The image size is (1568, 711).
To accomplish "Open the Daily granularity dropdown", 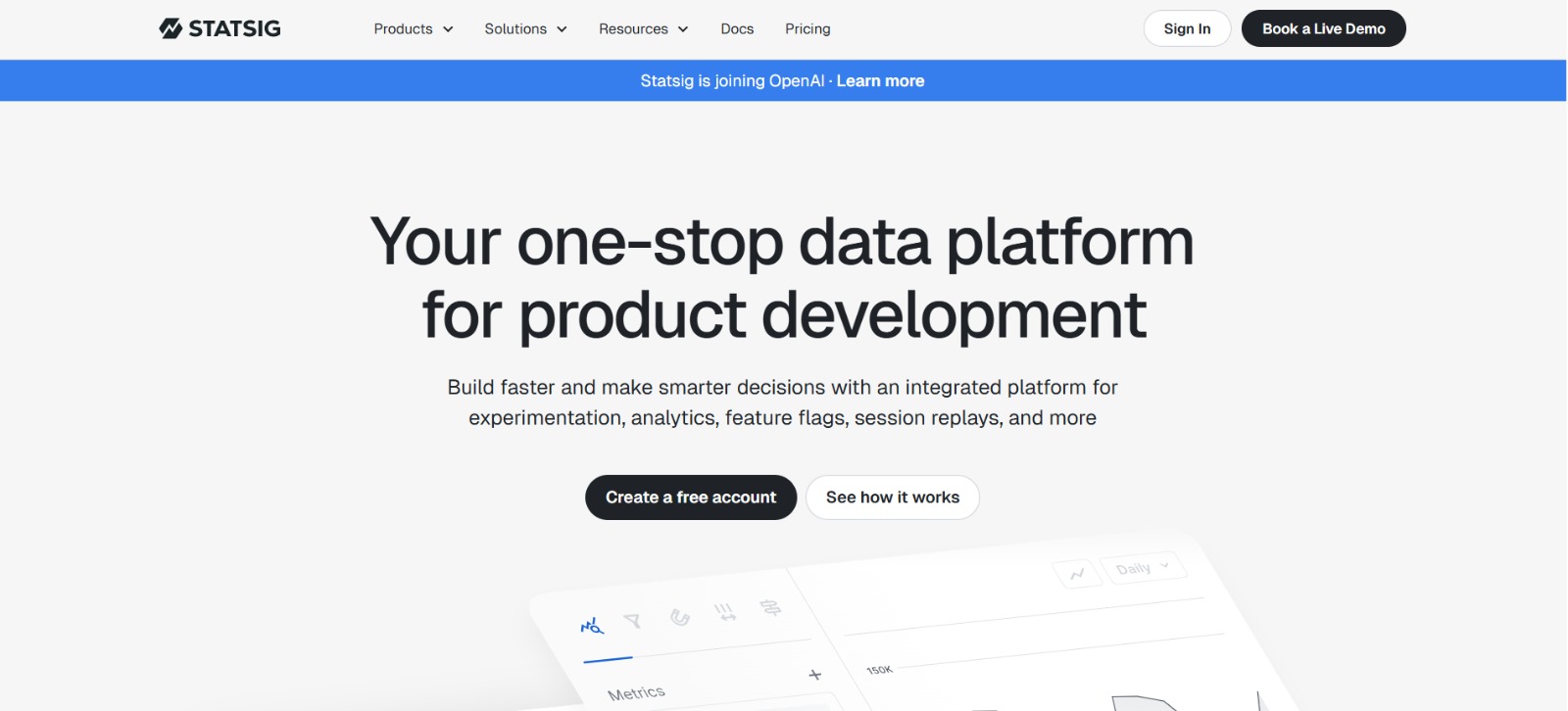I will [x=1143, y=568].
